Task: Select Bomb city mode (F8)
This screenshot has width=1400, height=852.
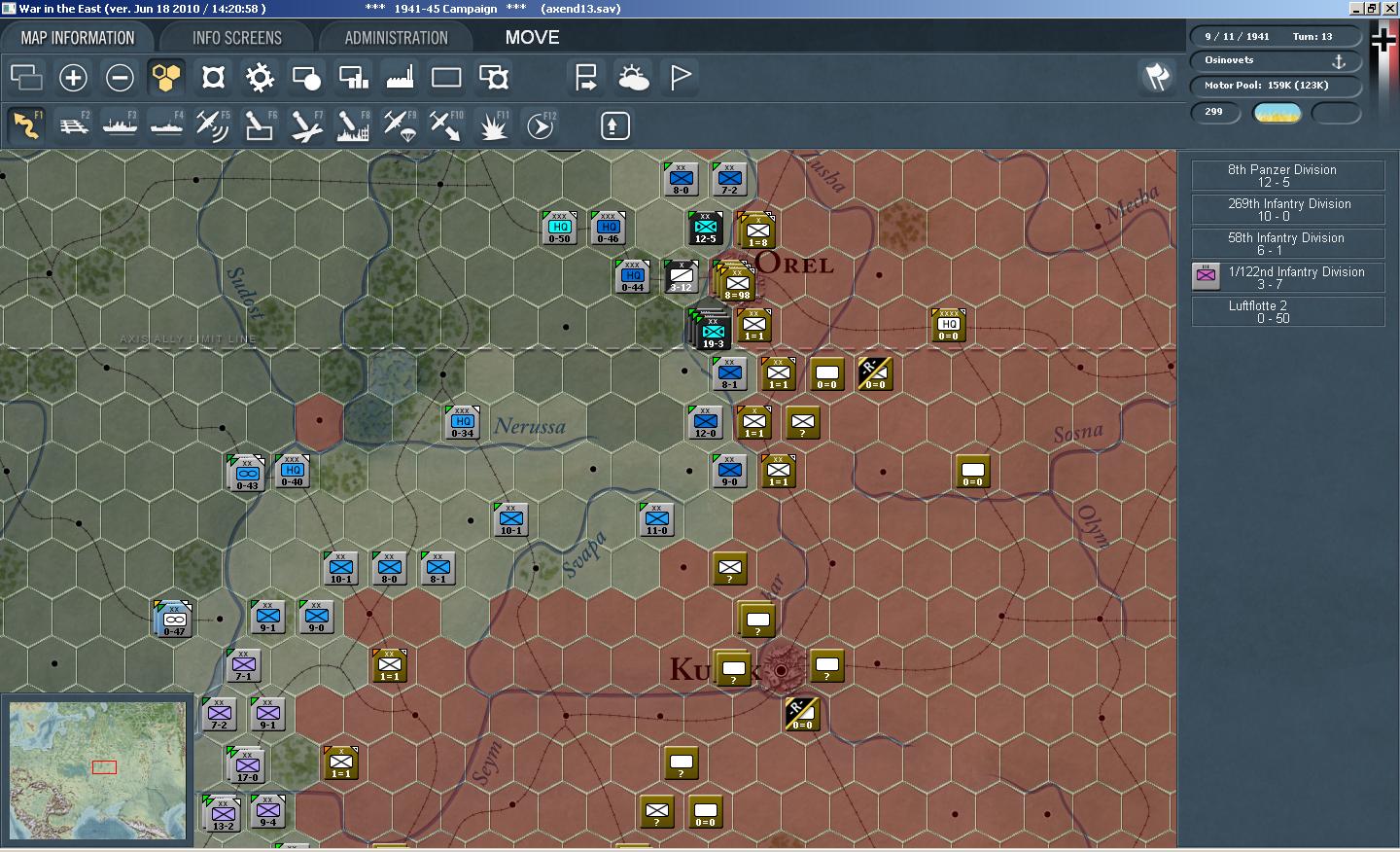Action: click(x=353, y=125)
